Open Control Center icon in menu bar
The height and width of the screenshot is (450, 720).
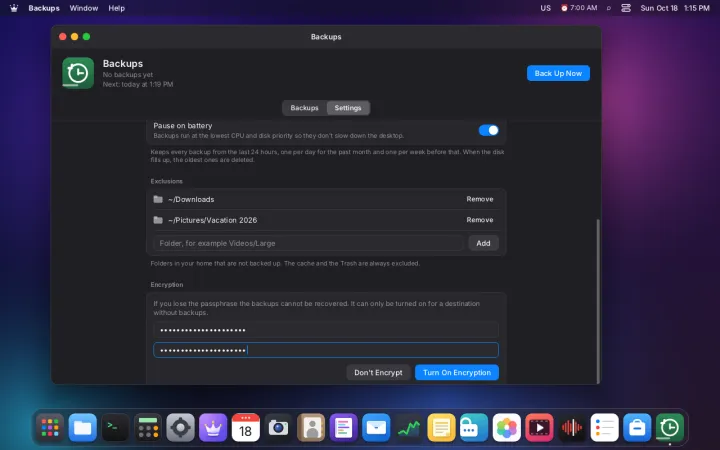626,8
